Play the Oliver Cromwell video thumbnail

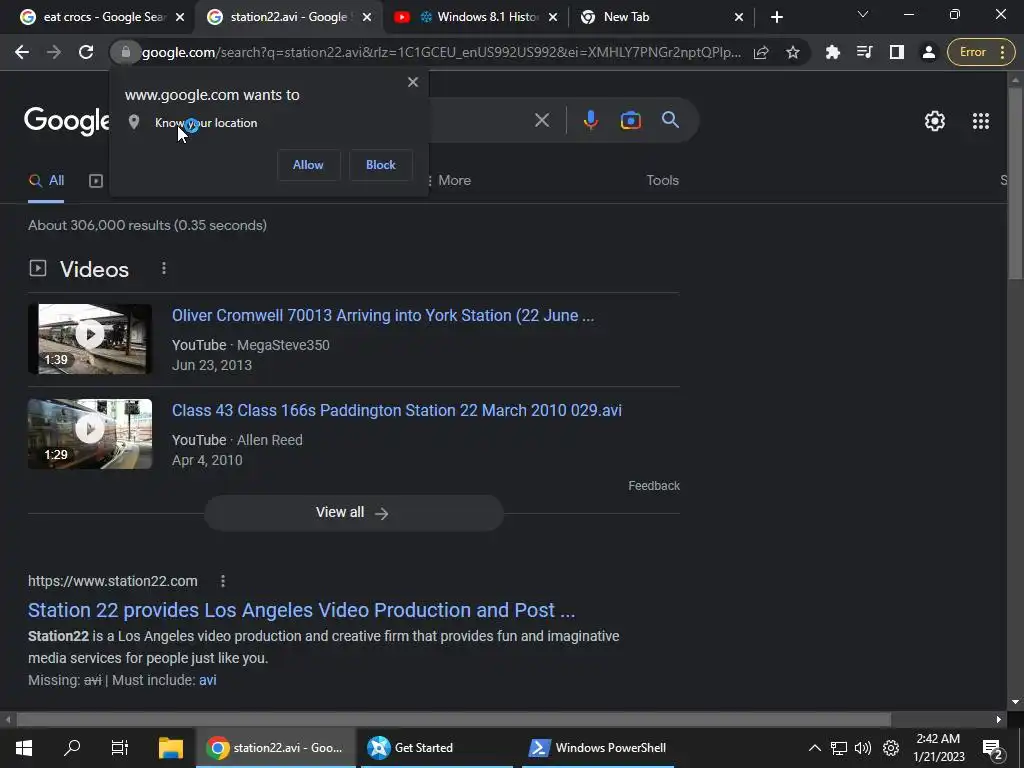[90, 339]
